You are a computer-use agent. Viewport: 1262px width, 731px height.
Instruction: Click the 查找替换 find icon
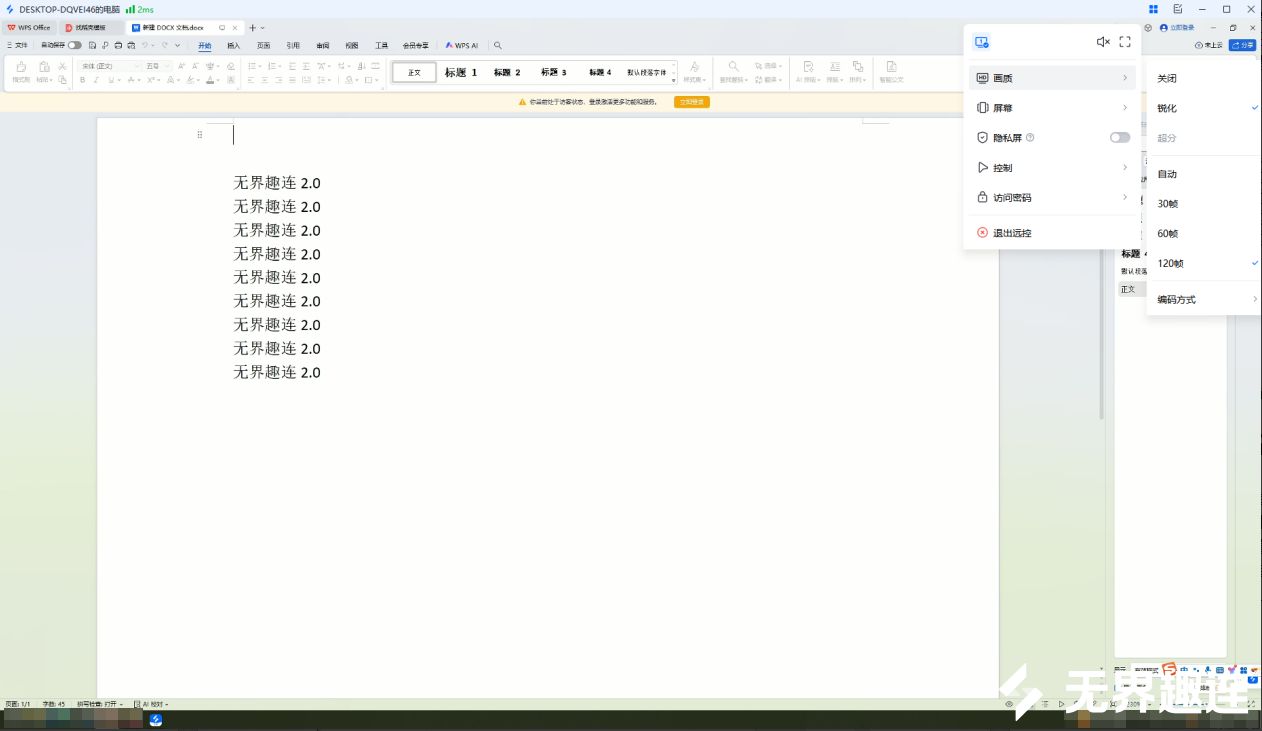coord(733,72)
